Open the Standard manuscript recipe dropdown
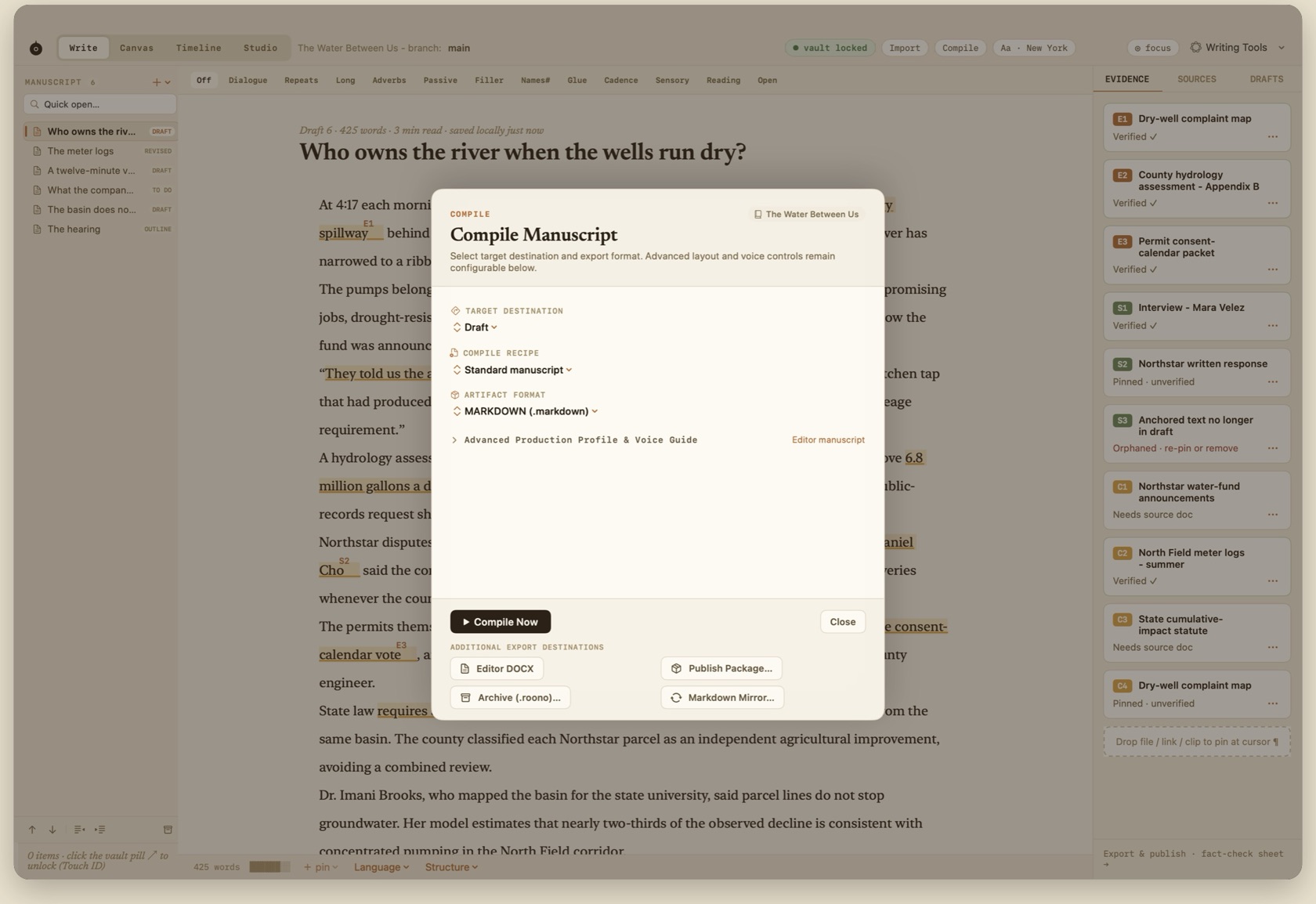This screenshot has width=1316, height=904. pyautogui.click(x=512, y=370)
